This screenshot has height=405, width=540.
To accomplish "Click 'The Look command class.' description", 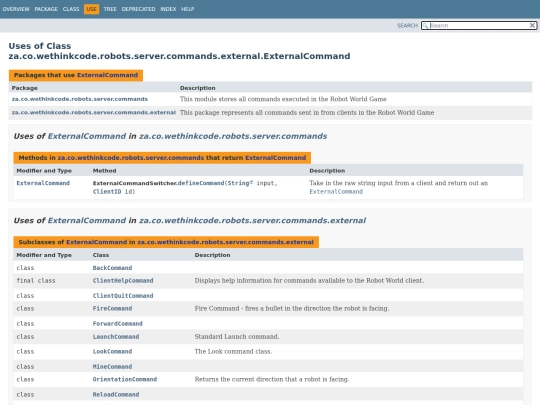I will (x=233, y=352).
